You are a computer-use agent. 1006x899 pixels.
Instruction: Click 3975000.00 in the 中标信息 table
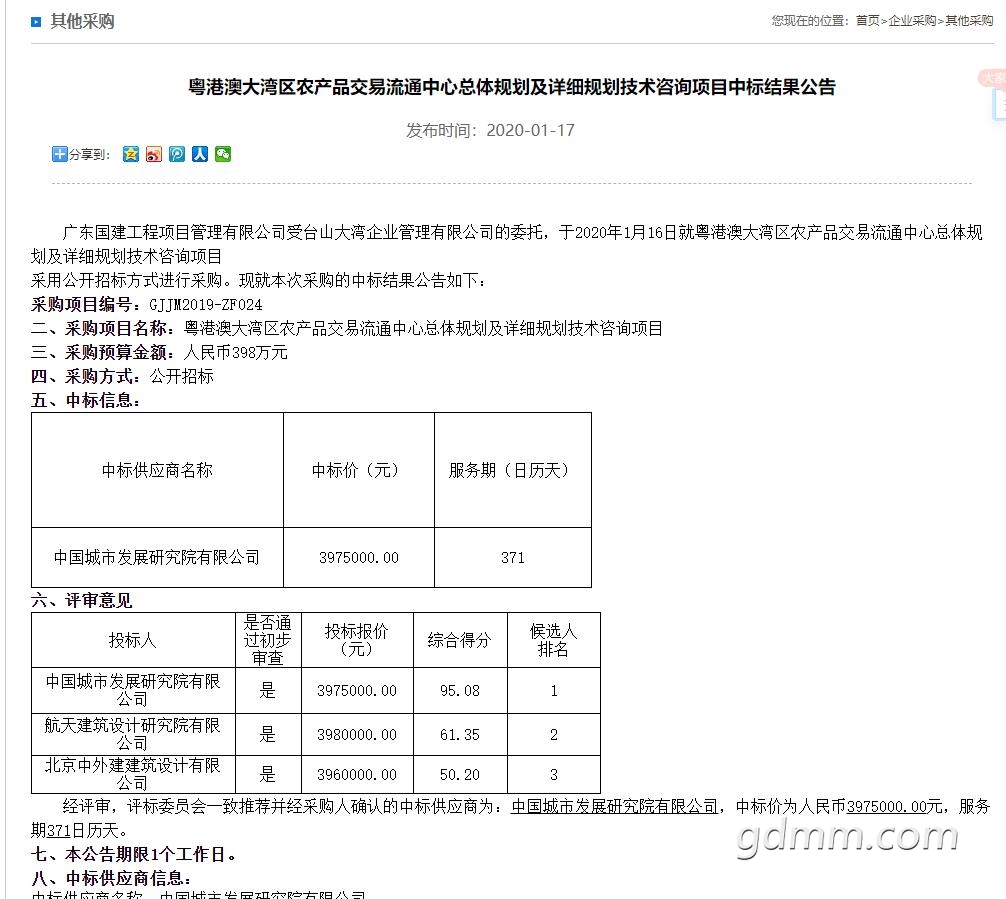(x=359, y=558)
